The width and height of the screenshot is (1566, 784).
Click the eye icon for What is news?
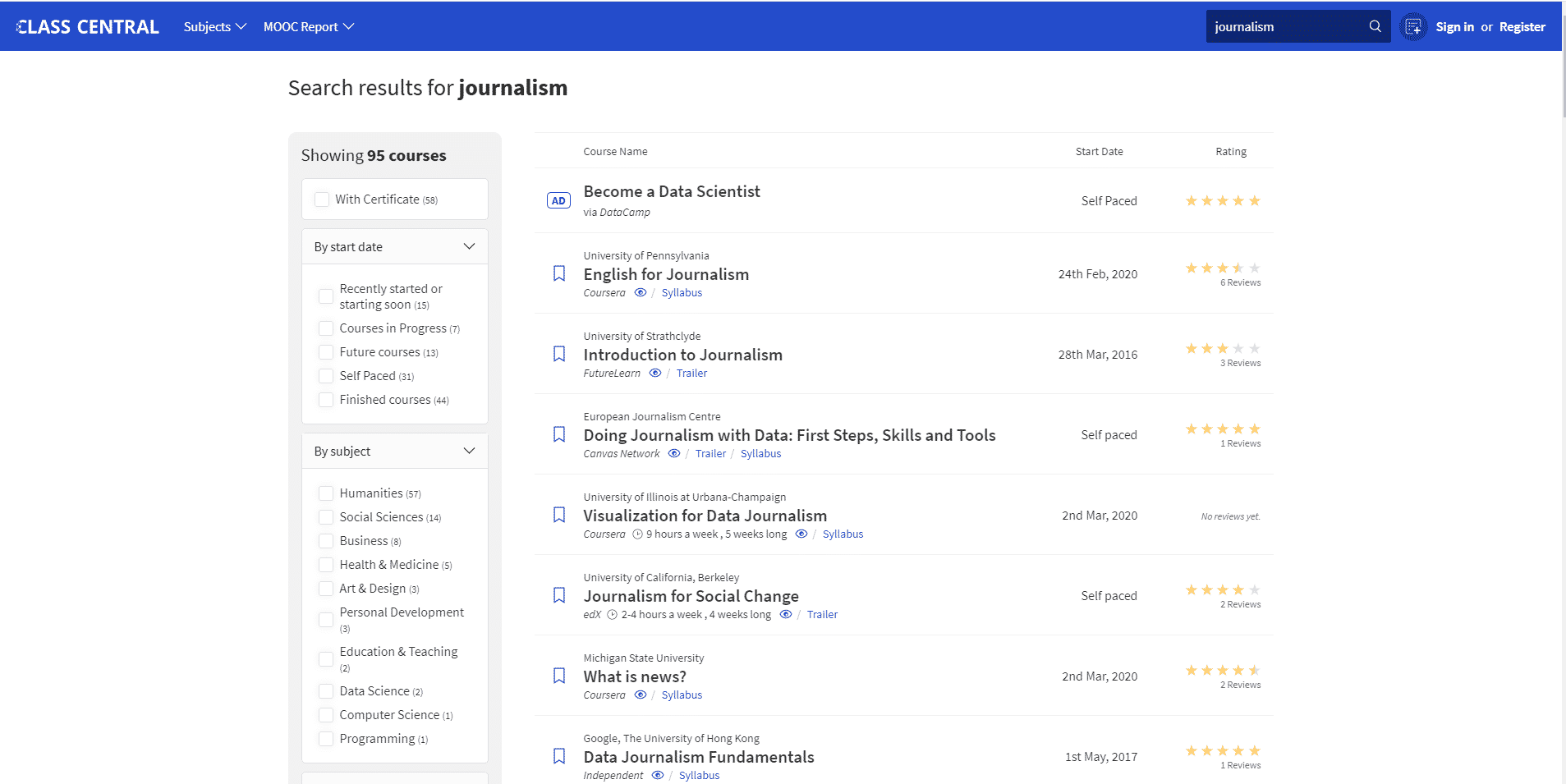tap(641, 695)
